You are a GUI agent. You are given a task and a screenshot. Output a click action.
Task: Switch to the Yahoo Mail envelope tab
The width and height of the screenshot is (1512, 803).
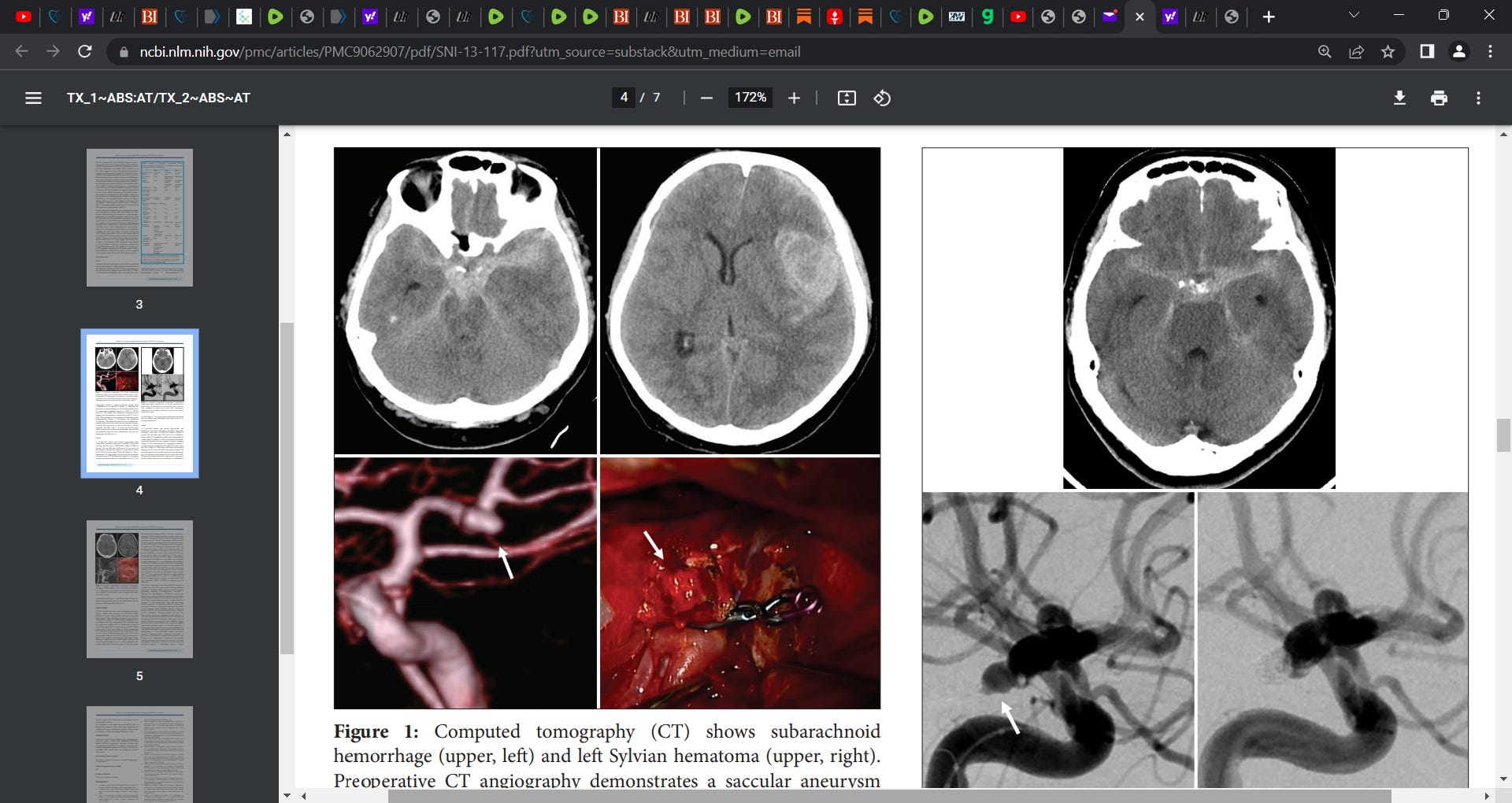pyautogui.click(x=1110, y=17)
